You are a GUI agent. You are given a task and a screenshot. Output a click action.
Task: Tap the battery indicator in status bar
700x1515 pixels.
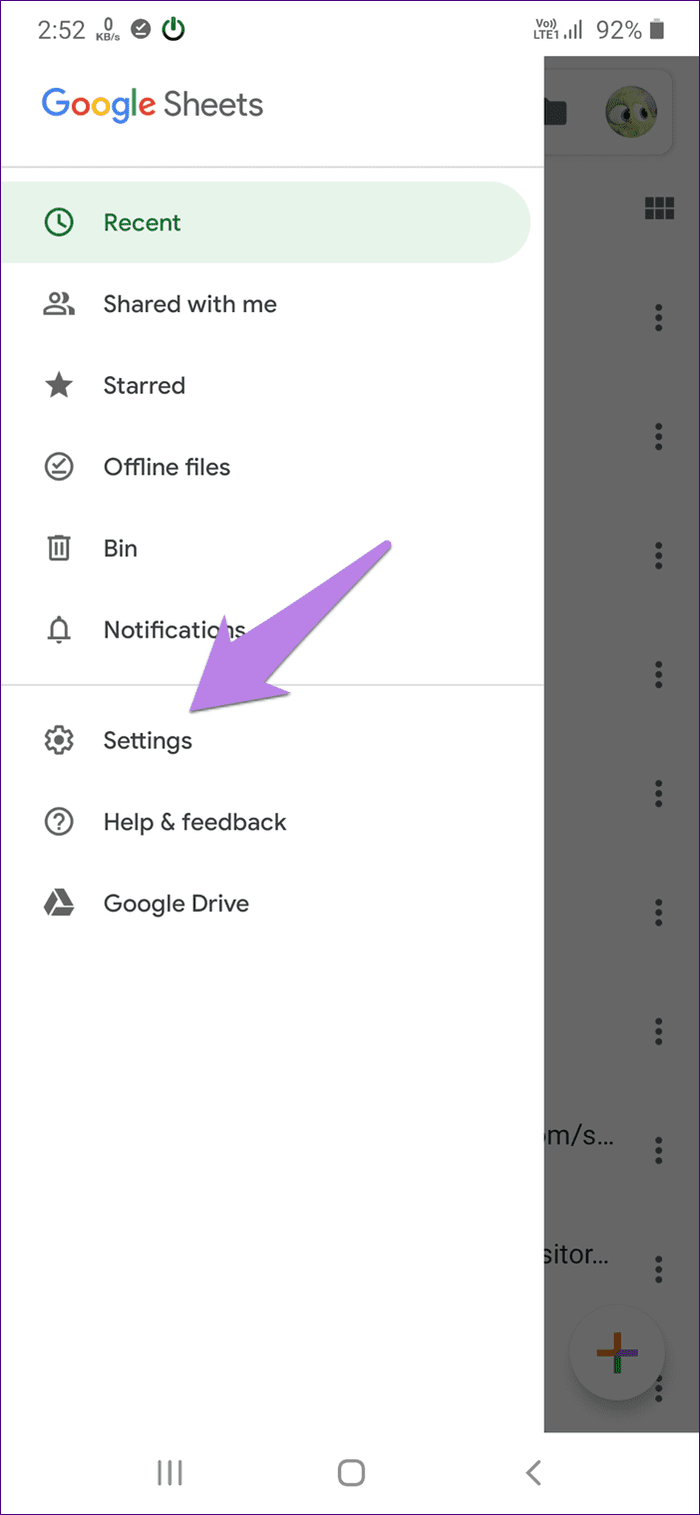tap(656, 30)
